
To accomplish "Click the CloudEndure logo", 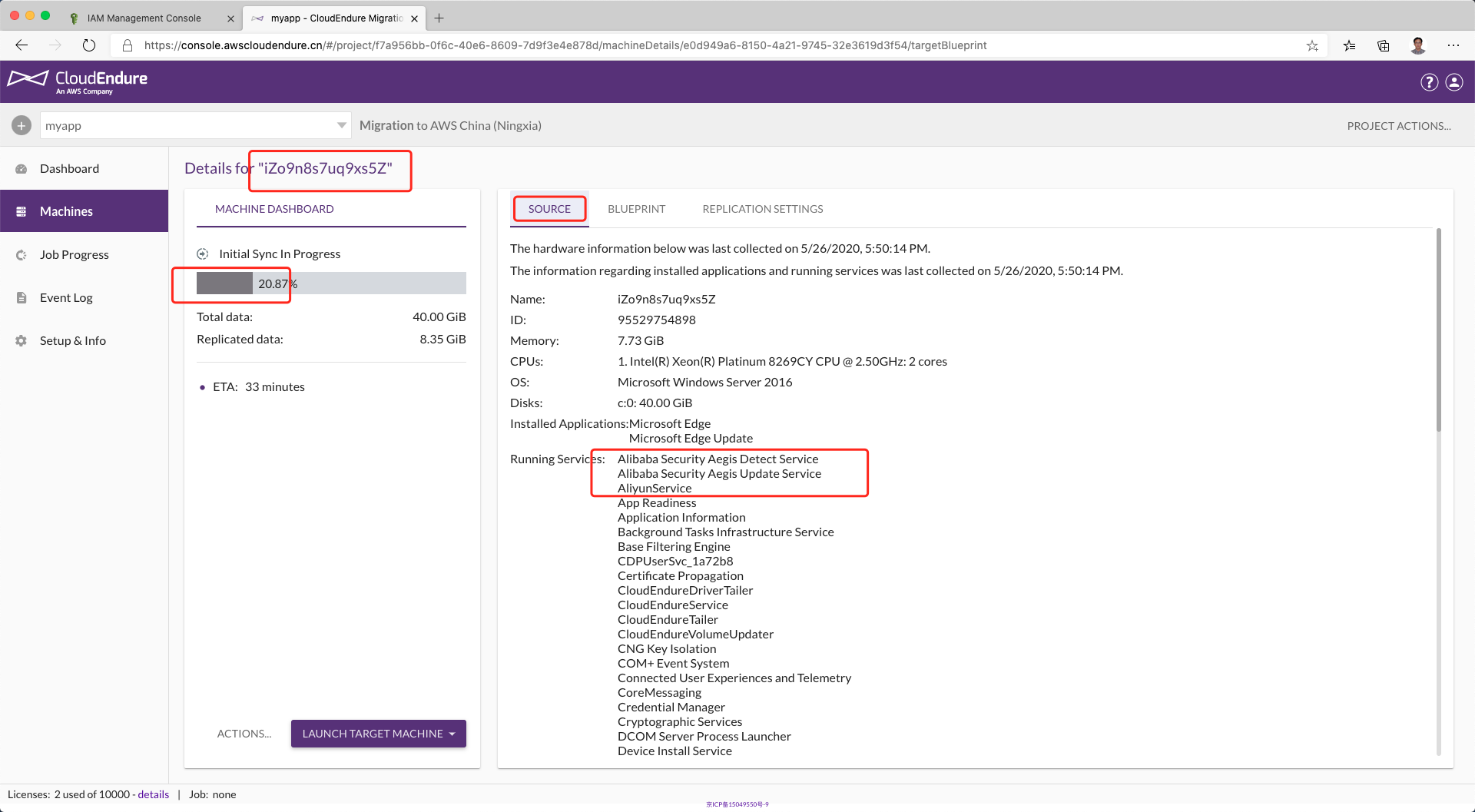I will [78, 81].
